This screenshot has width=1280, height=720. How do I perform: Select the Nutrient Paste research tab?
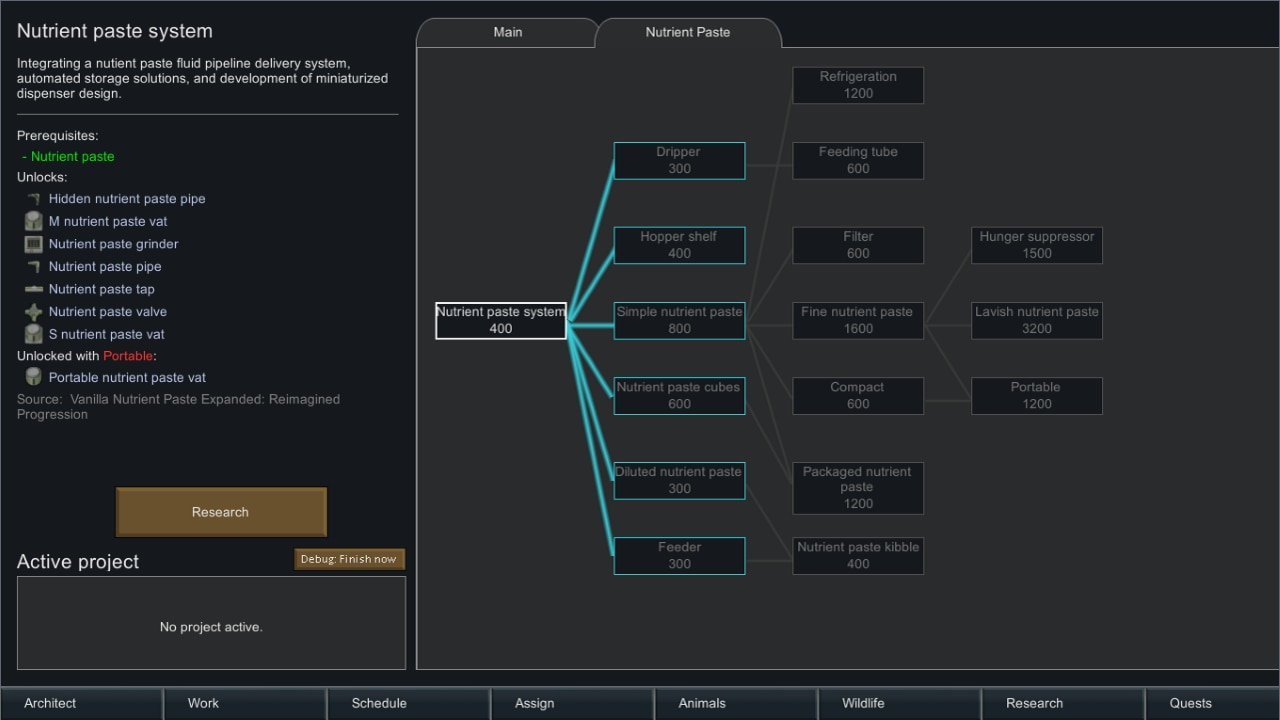(x=688, y=33)
